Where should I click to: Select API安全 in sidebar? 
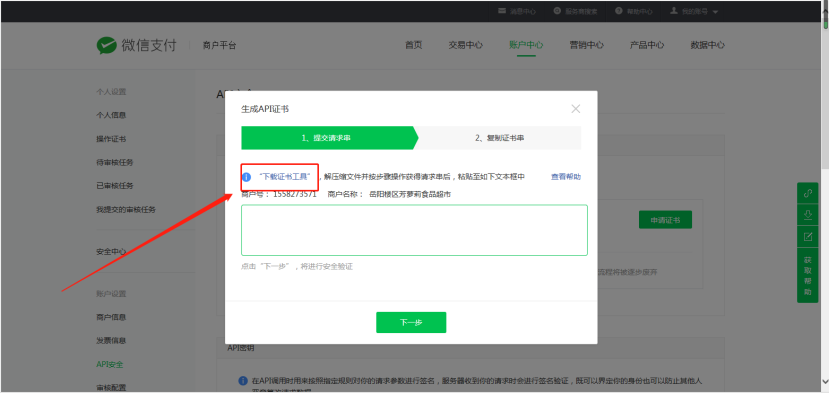point(110,364)
